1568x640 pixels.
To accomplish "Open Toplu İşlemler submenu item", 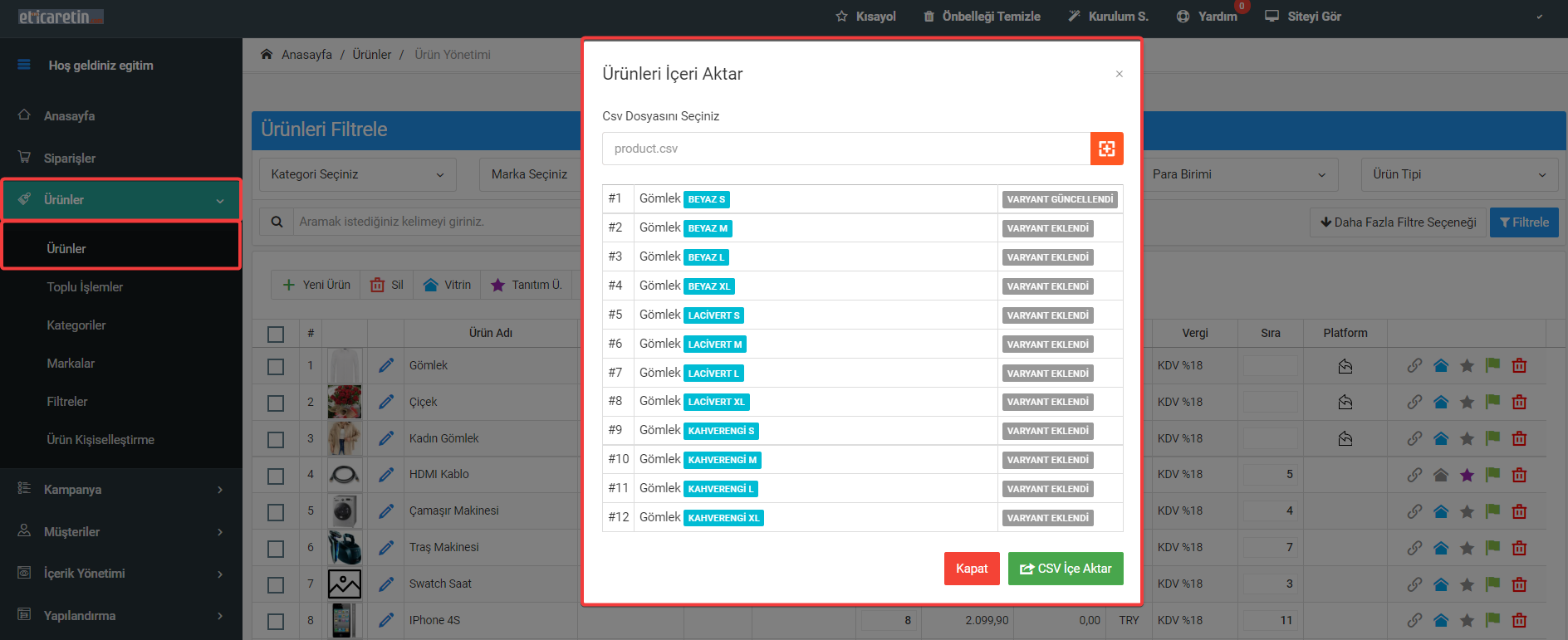I will tap(85, 286).
